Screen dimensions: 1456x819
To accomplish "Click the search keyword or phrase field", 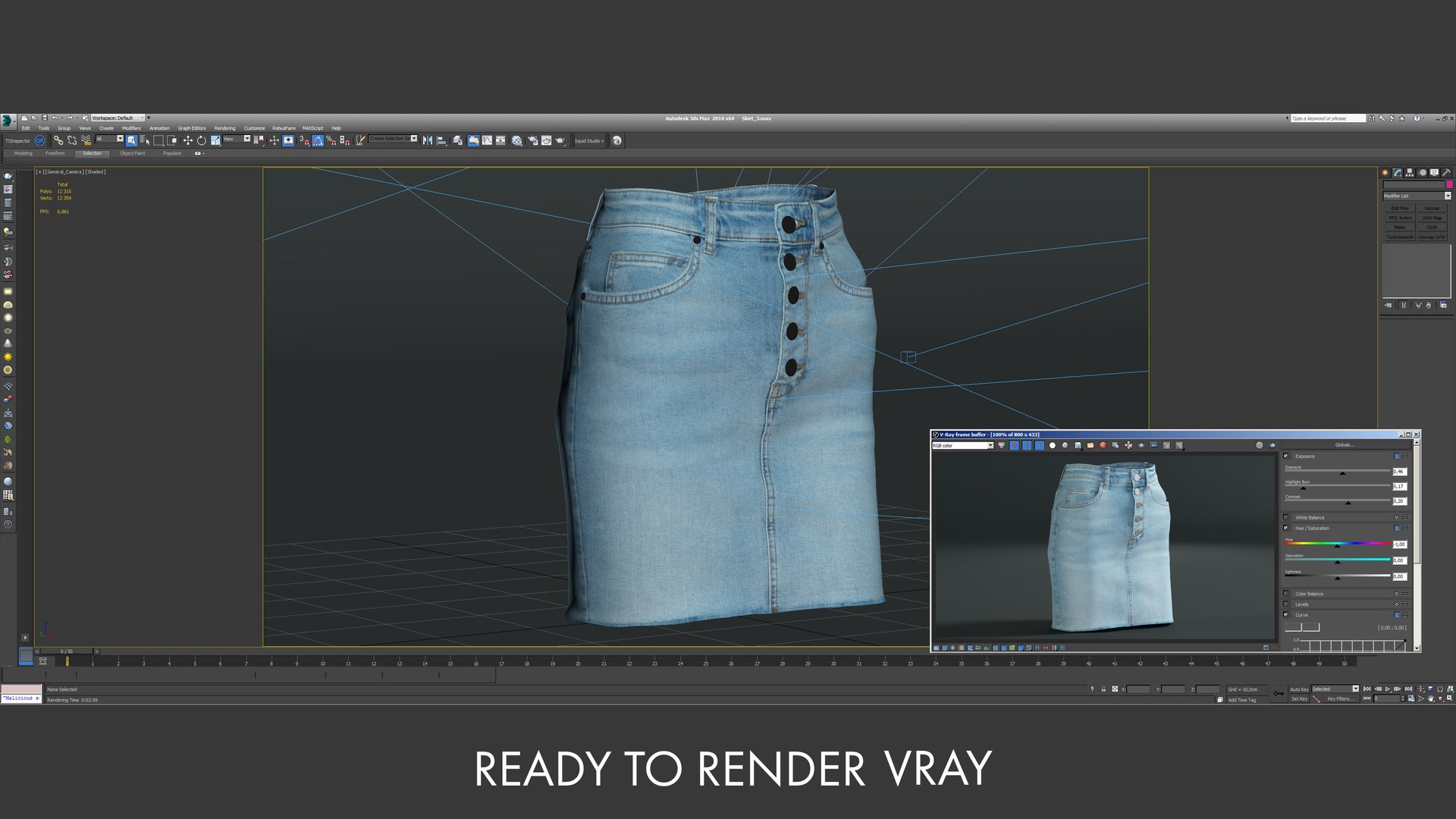I will tap(1327, 118).
